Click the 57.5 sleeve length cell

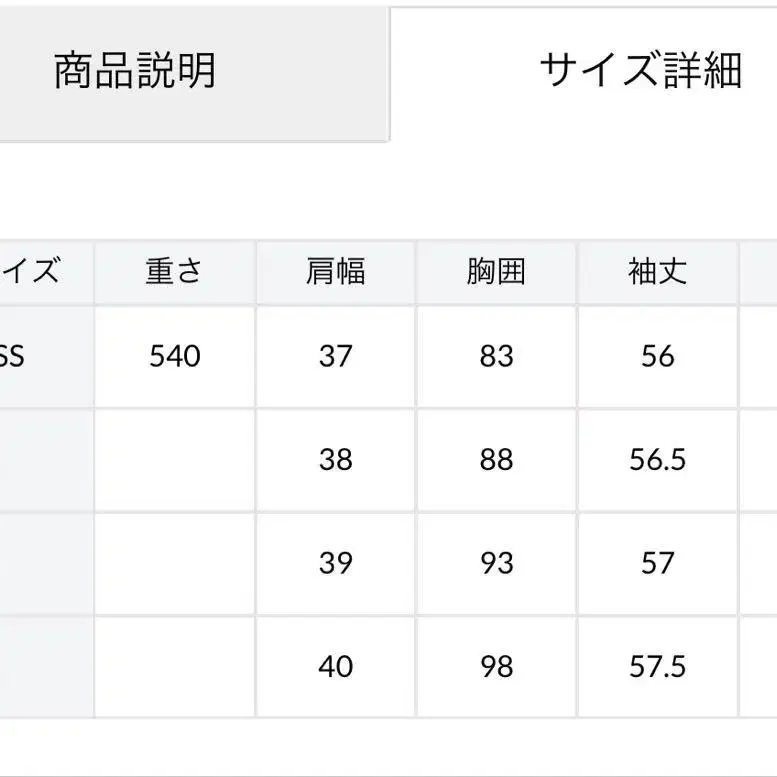[x=657, y=666]
